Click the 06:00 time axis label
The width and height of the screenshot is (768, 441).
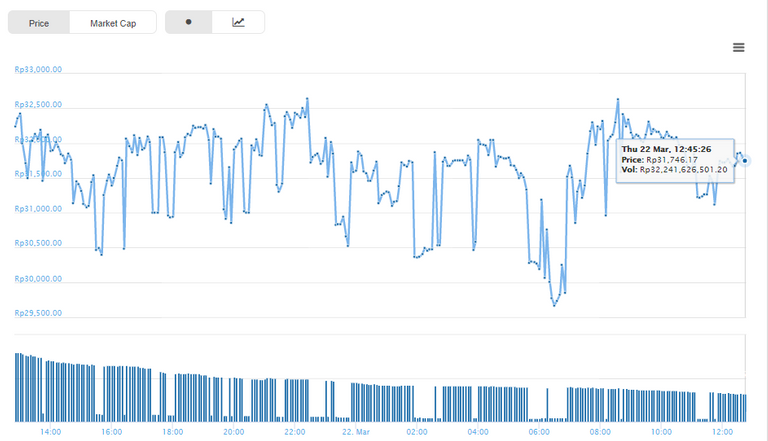(539, 432)
